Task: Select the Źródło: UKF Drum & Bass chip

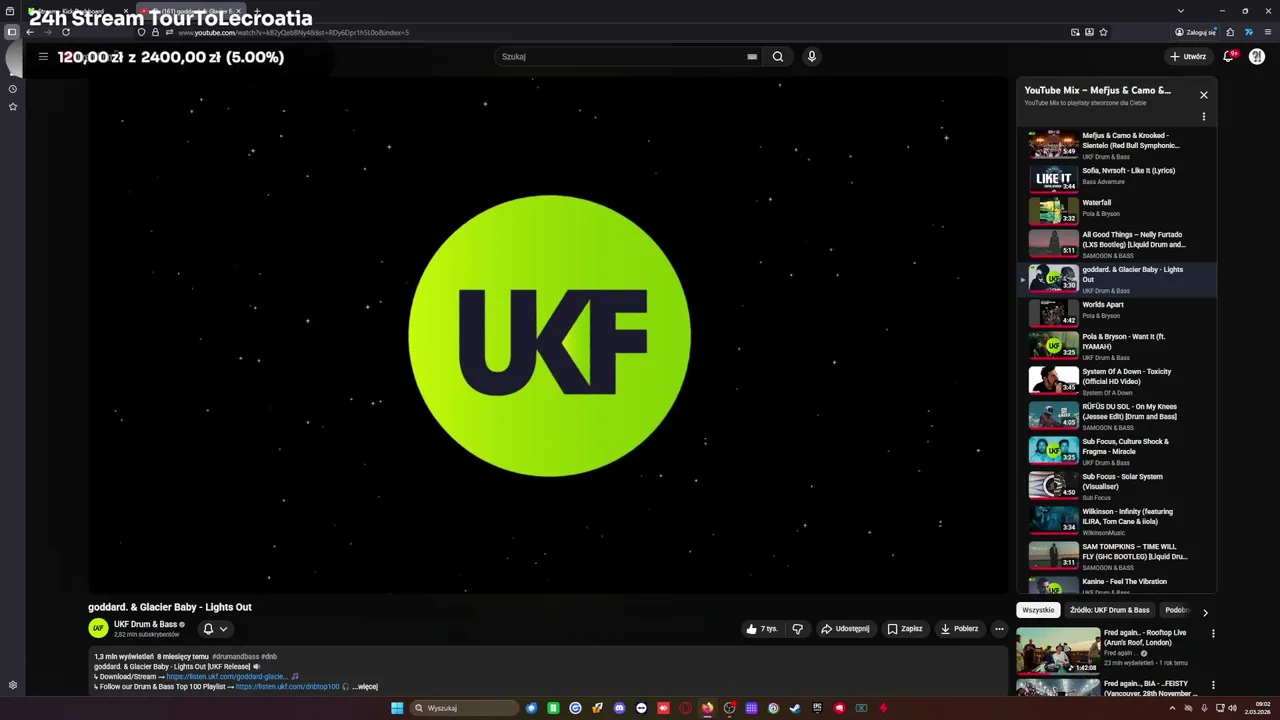Action: point(1110,610)
